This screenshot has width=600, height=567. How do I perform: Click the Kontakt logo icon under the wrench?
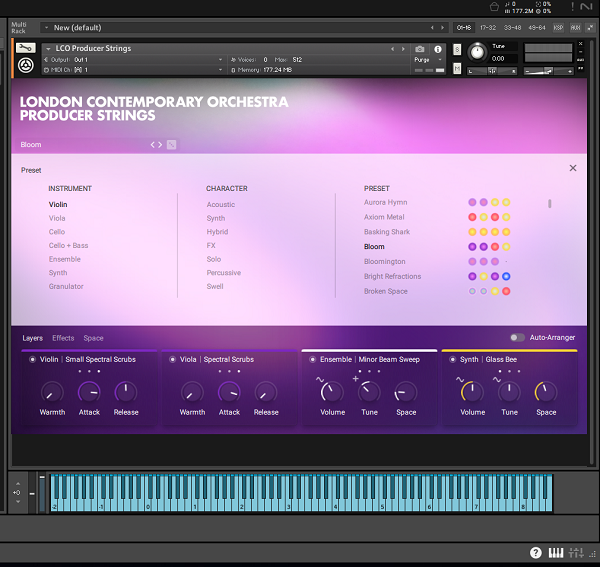(26, 65)
